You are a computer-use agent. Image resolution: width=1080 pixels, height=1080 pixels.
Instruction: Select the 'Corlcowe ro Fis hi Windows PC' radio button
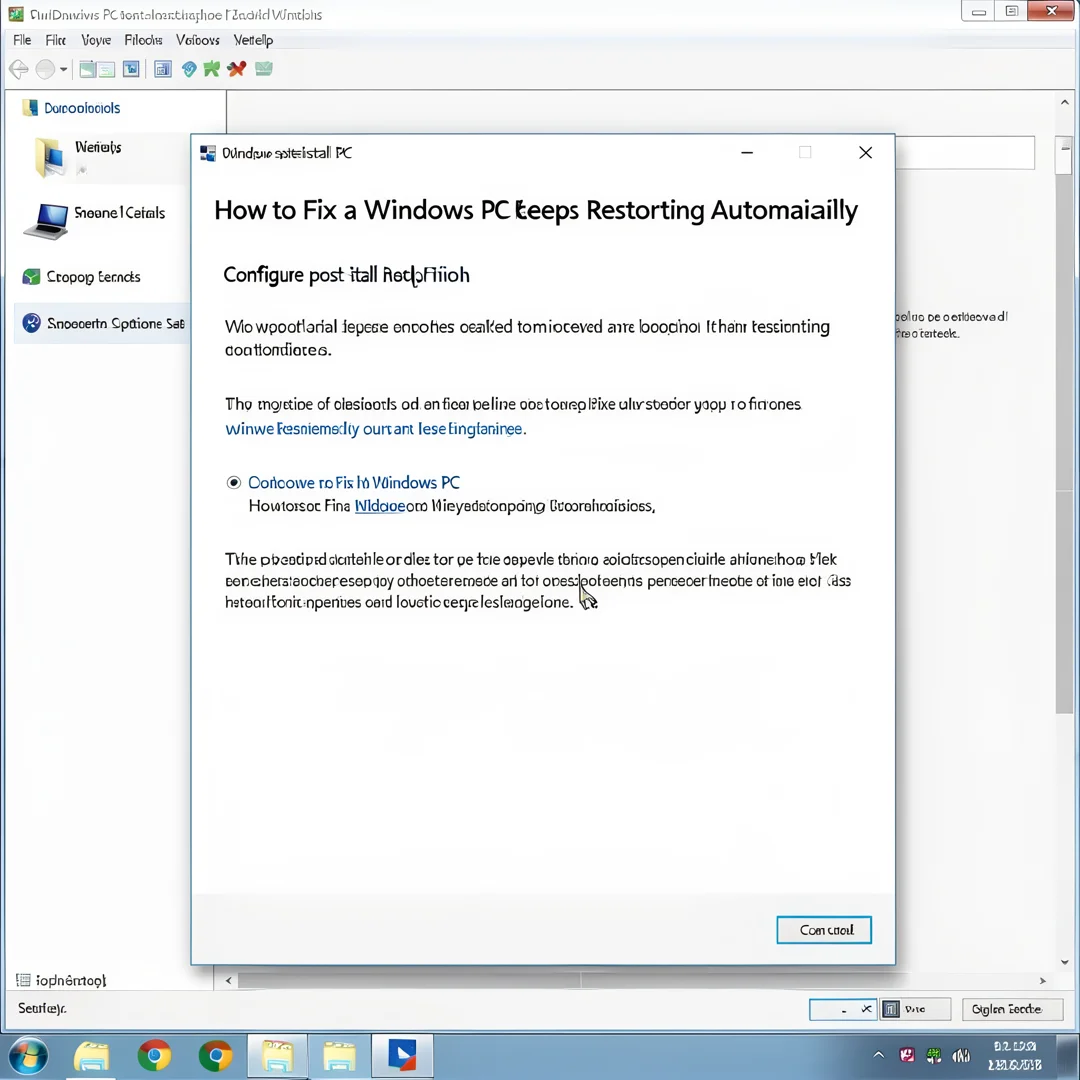point(234,482)
